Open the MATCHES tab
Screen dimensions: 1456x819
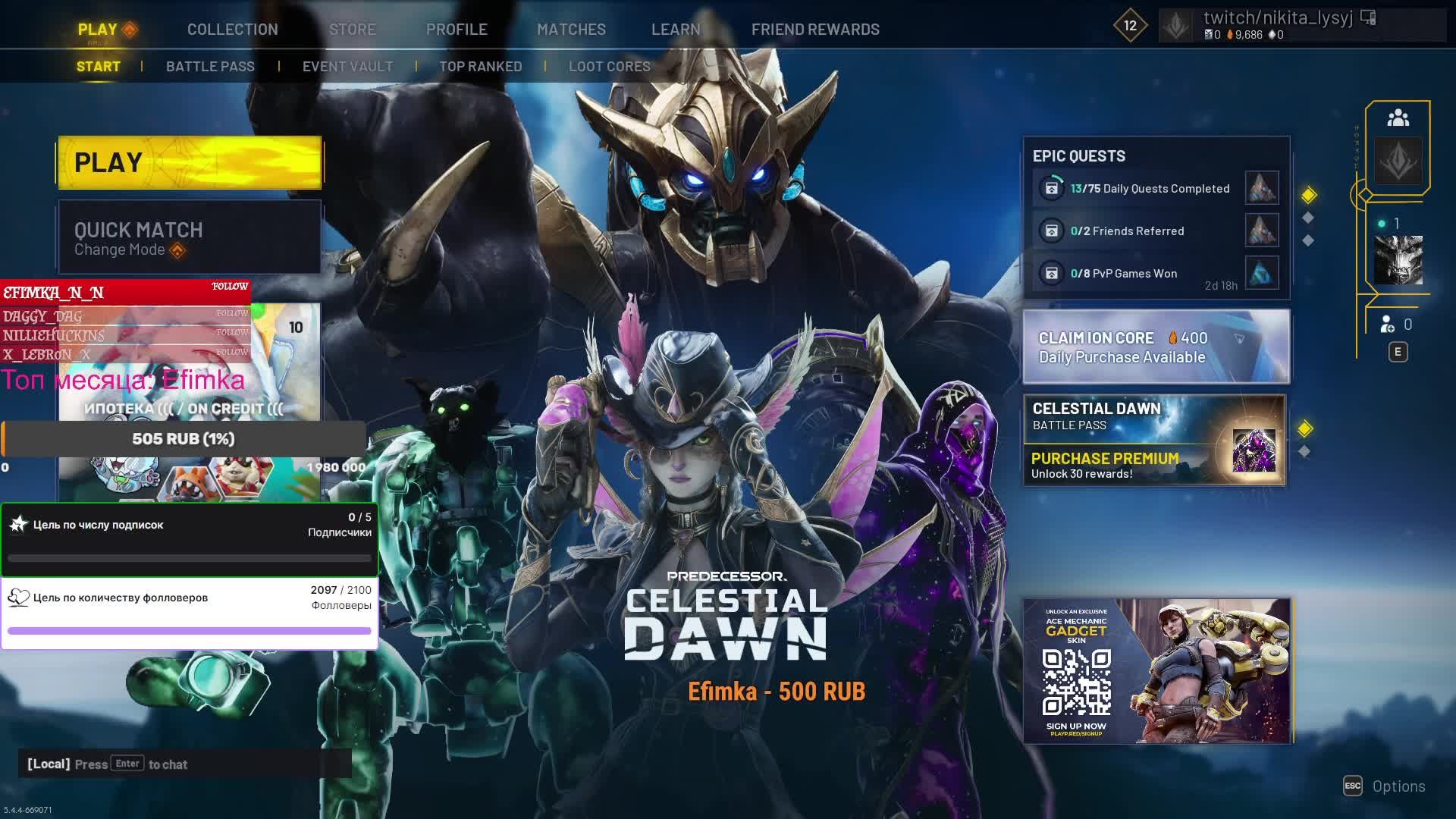pyautogui.click(x=571, y=30)
